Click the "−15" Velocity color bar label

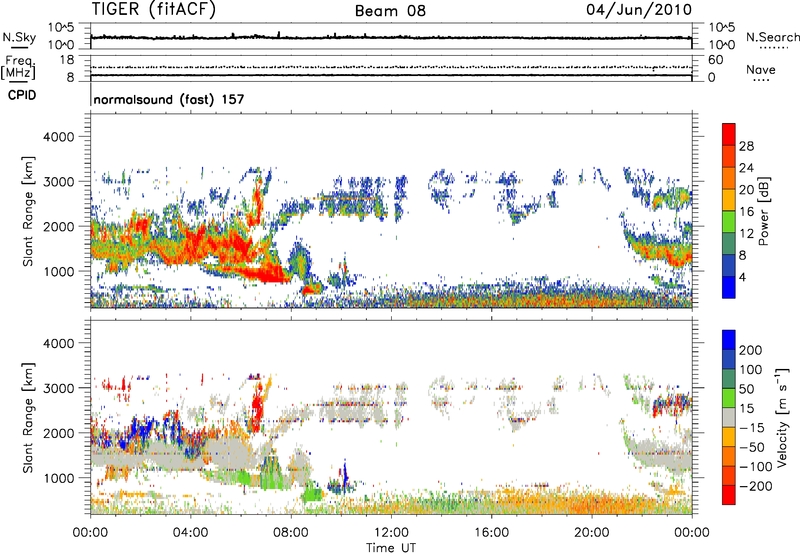click(x=752, y=428)
